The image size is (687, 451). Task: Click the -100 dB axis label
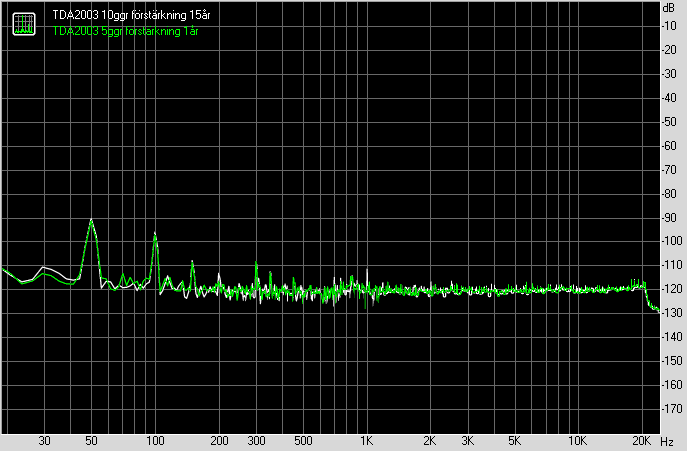pos(671,241)
